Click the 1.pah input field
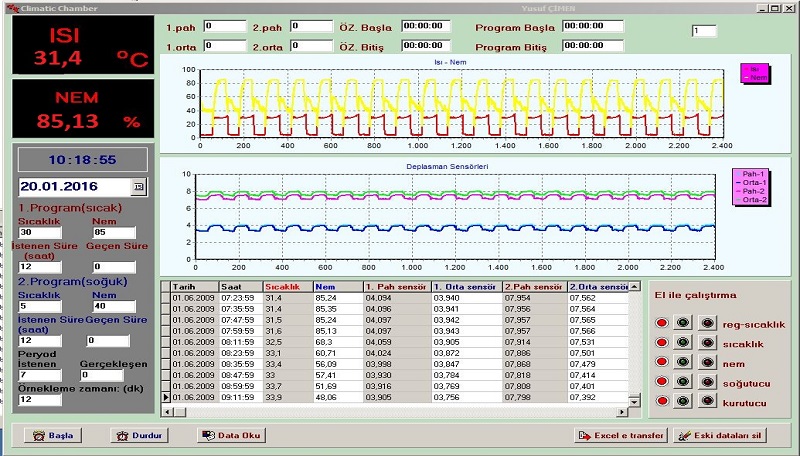The width and height of the screenshot is (800, 456). pyautogui.click(x=225, y=26)
